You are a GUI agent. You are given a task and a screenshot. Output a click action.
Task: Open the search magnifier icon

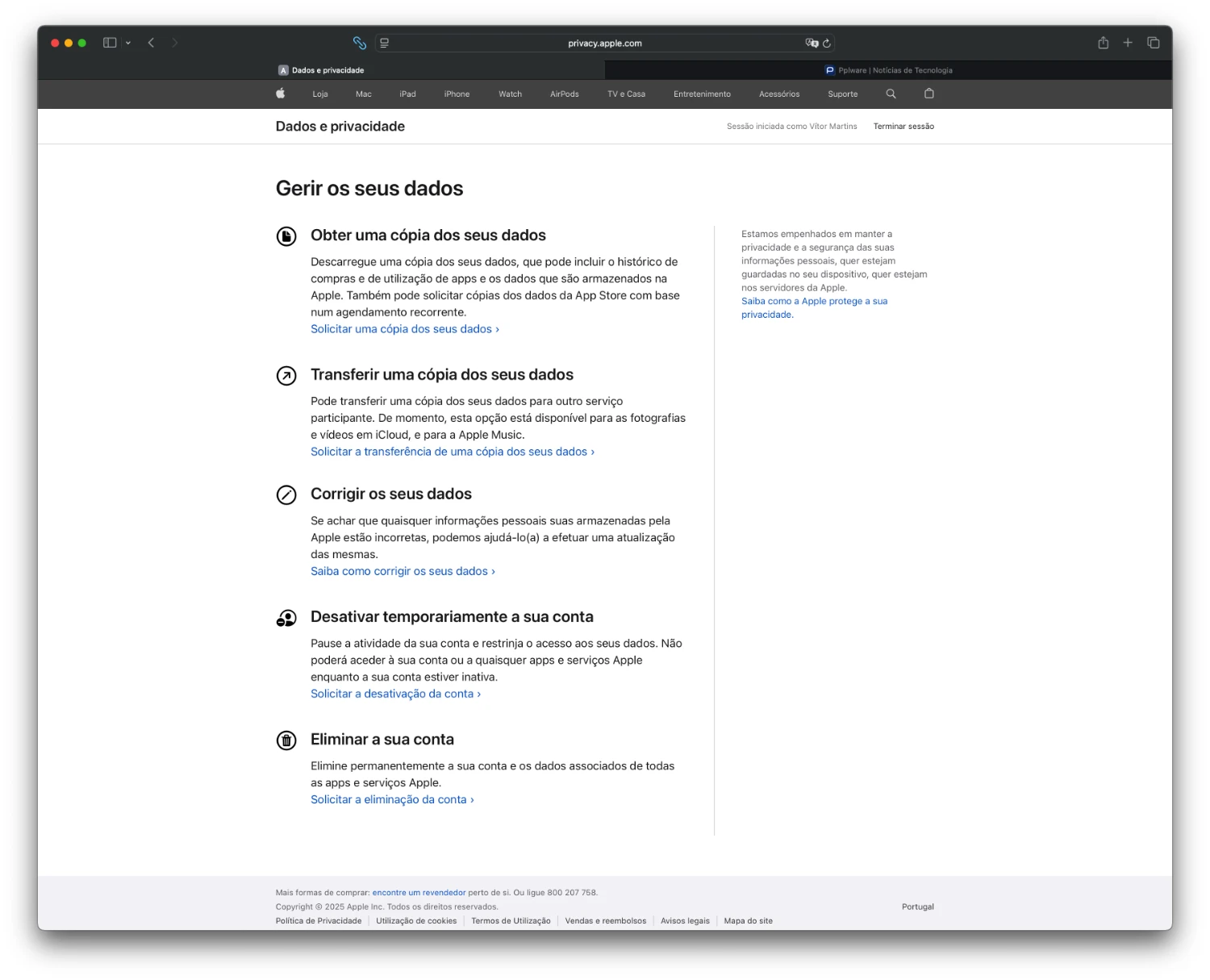pos(891,94)
